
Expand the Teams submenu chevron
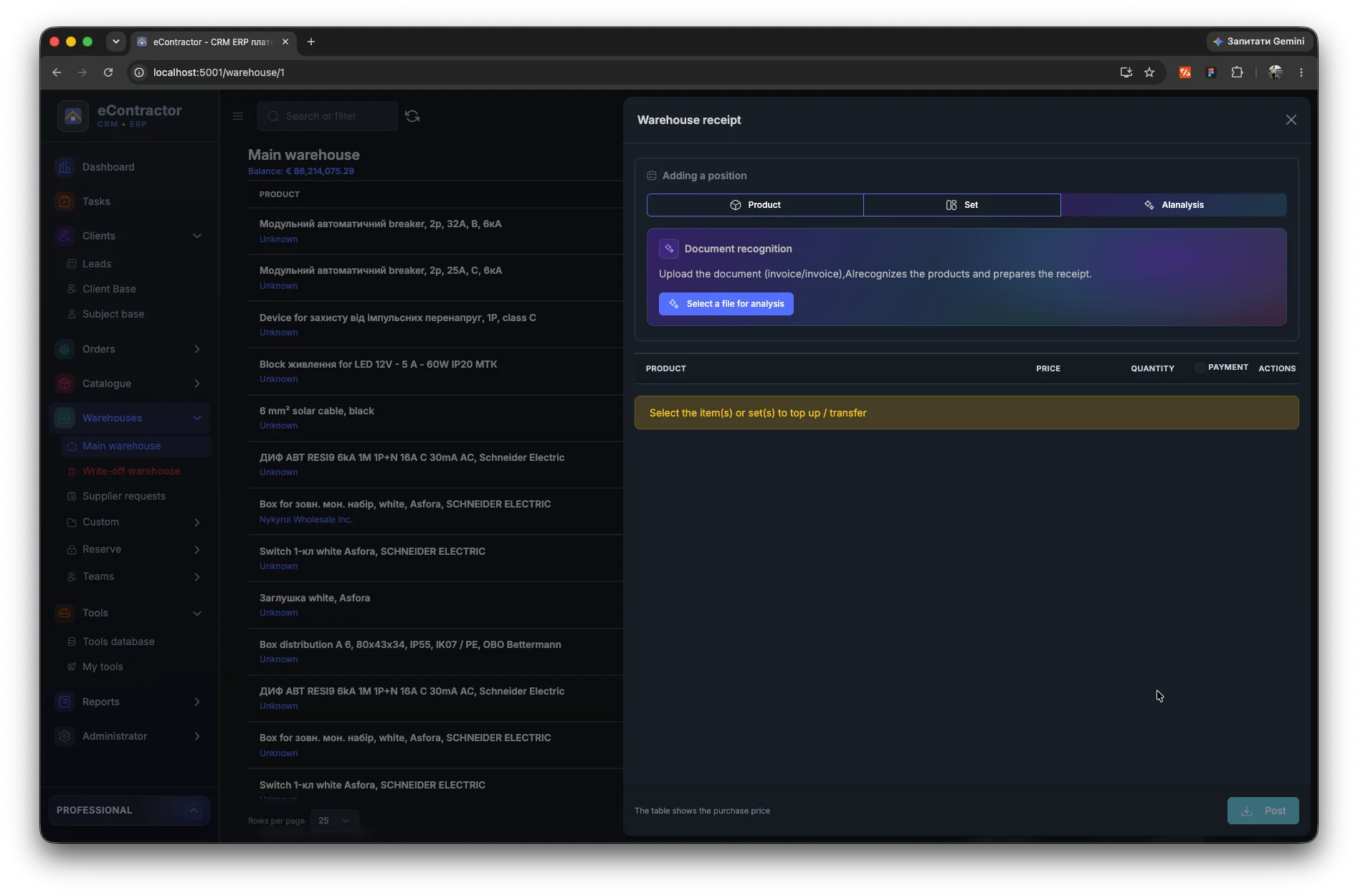pos(197,577)
